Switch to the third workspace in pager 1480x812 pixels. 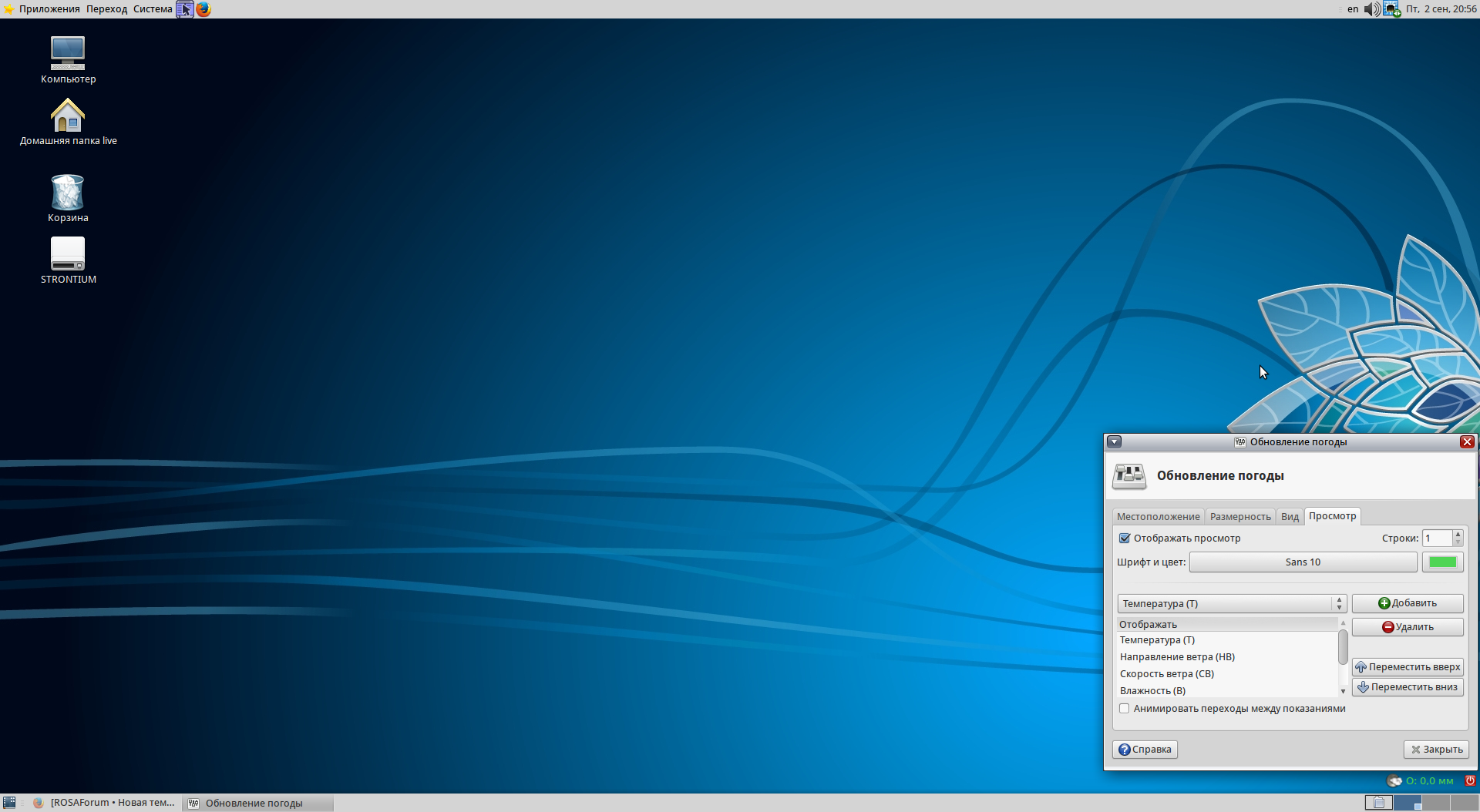(x=1435, y=803)
